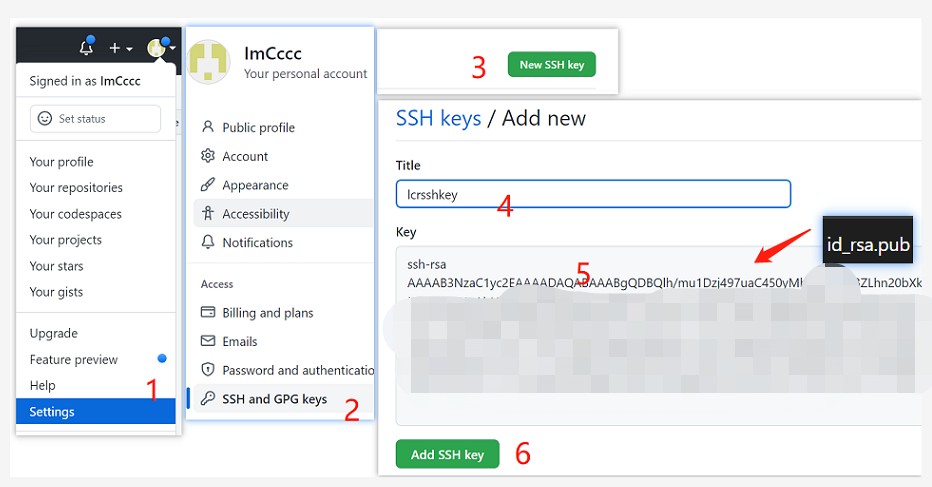The width and height of the screenshot is (932, 487).
Task: Click the Add SSH key button
Action: (448, 454)
